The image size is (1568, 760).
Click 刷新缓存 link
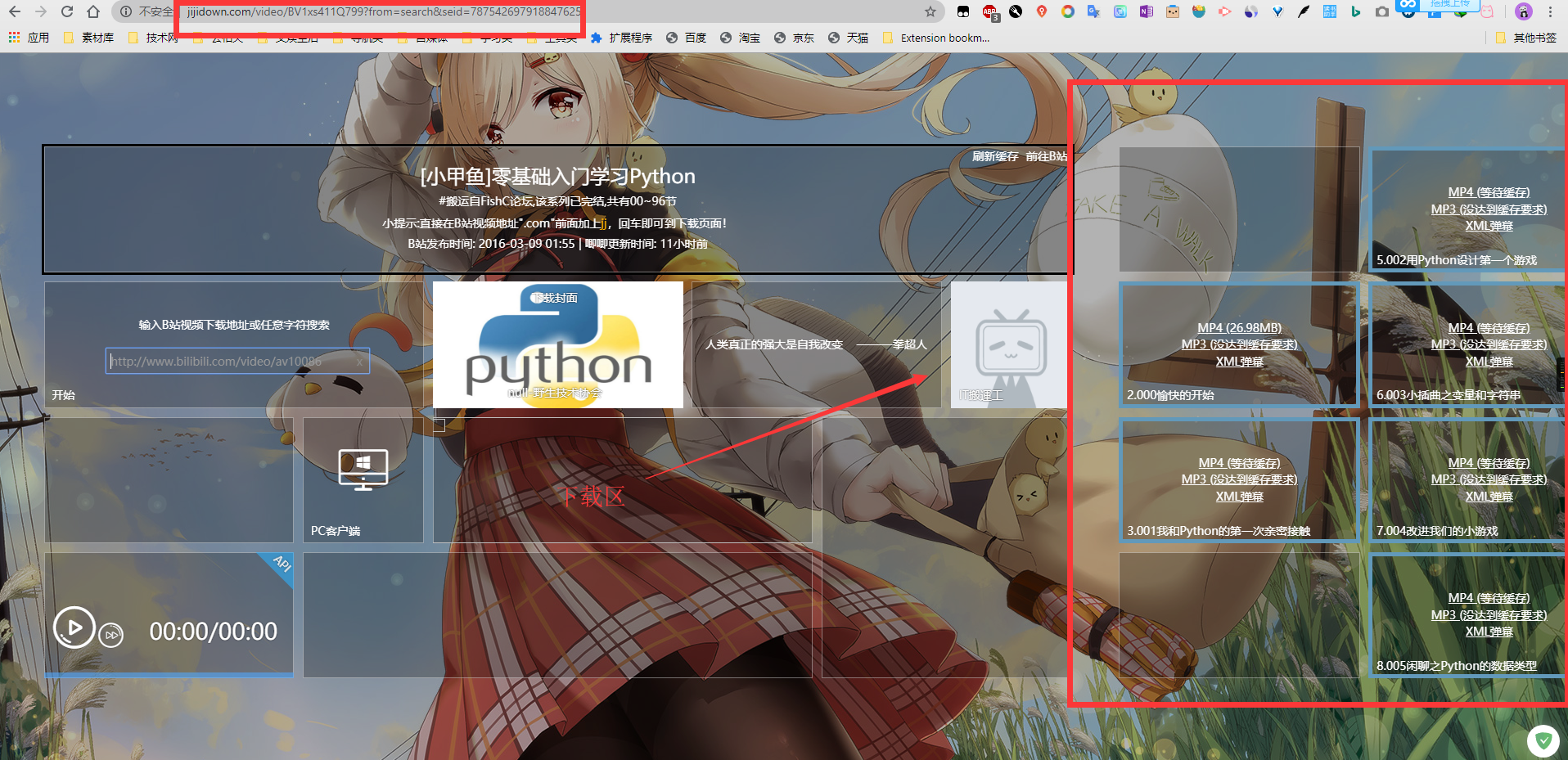tap(995, 156)
